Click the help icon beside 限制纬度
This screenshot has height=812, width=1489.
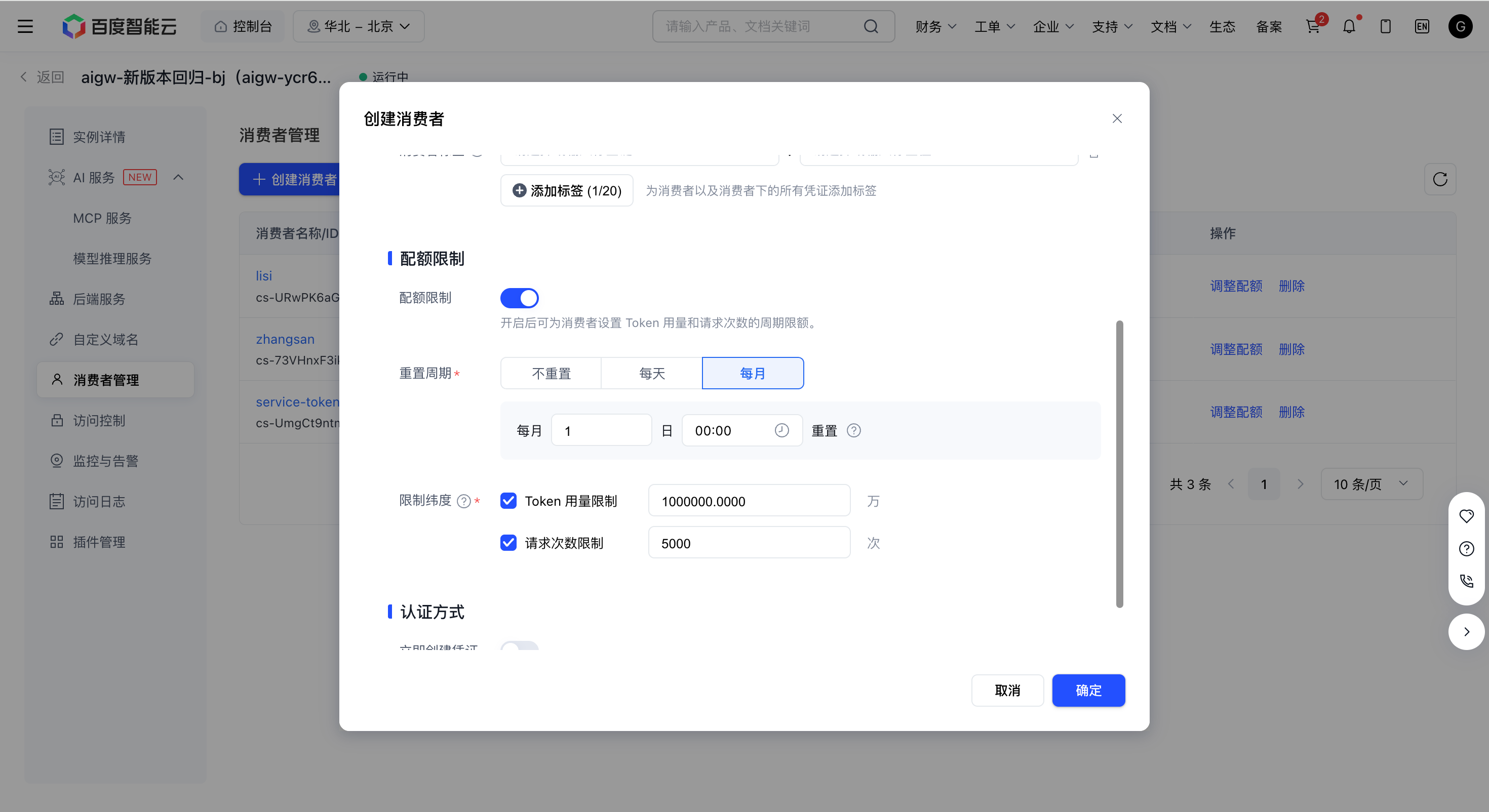pos(463,501)
